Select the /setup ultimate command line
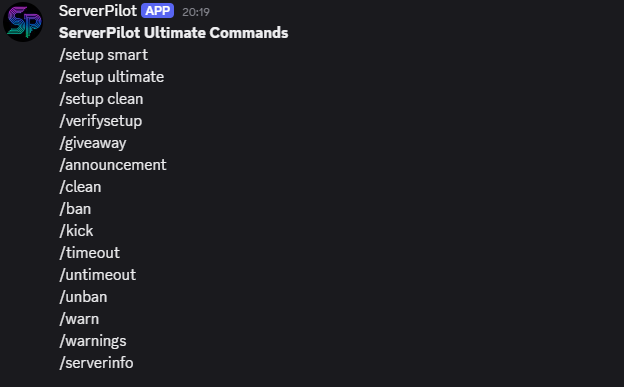624x387 pixels. 111,77
